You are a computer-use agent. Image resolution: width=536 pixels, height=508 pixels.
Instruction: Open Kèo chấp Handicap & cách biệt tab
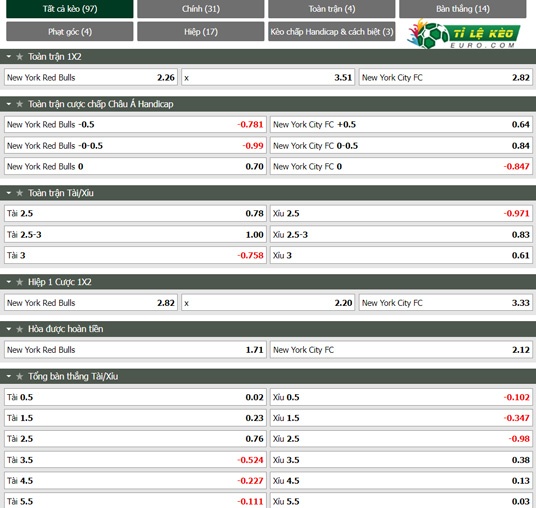(332, 32)
